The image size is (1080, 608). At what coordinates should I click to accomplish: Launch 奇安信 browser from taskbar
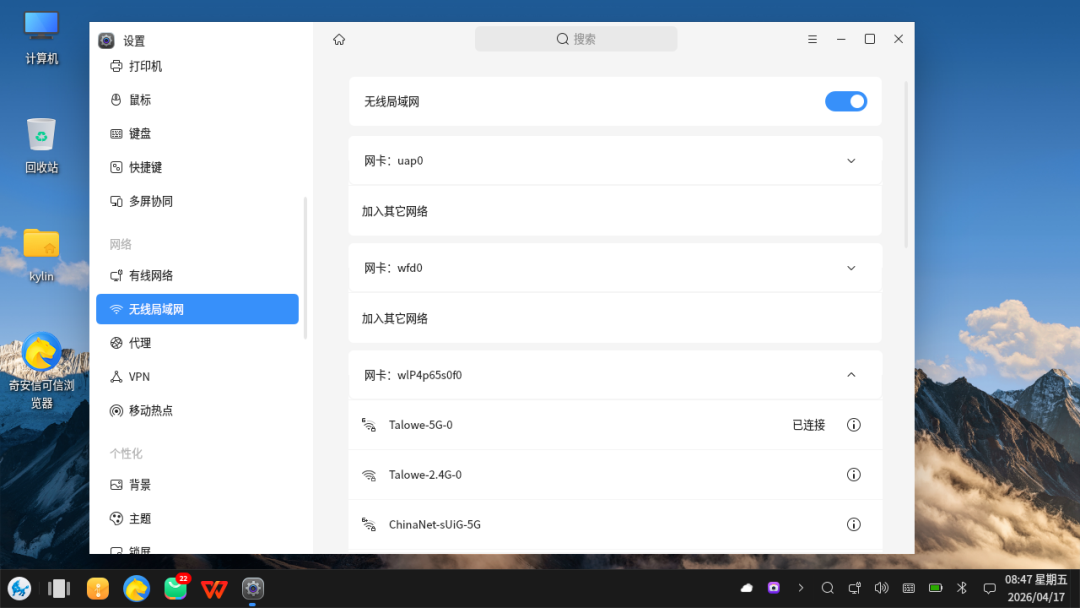(136, 589)
